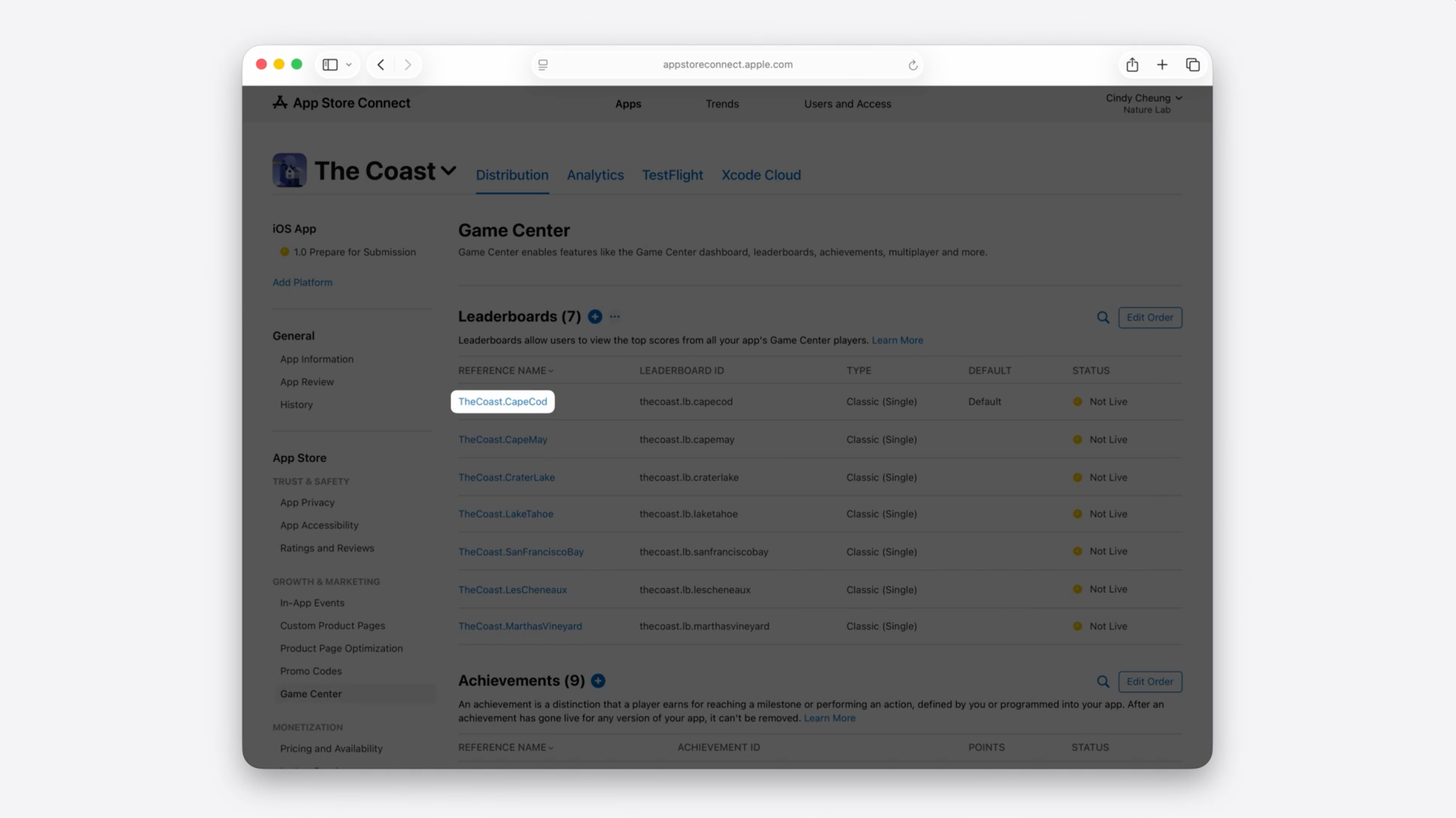This screenshot has height=818, width=1456.
Task: Click Edit Order for Leaderboards
Action: tap(1150, 318)
